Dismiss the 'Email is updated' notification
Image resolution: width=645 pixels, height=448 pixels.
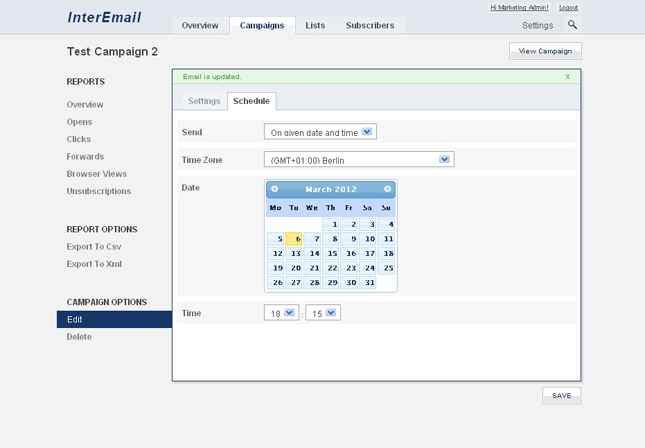tap(568, 76)
